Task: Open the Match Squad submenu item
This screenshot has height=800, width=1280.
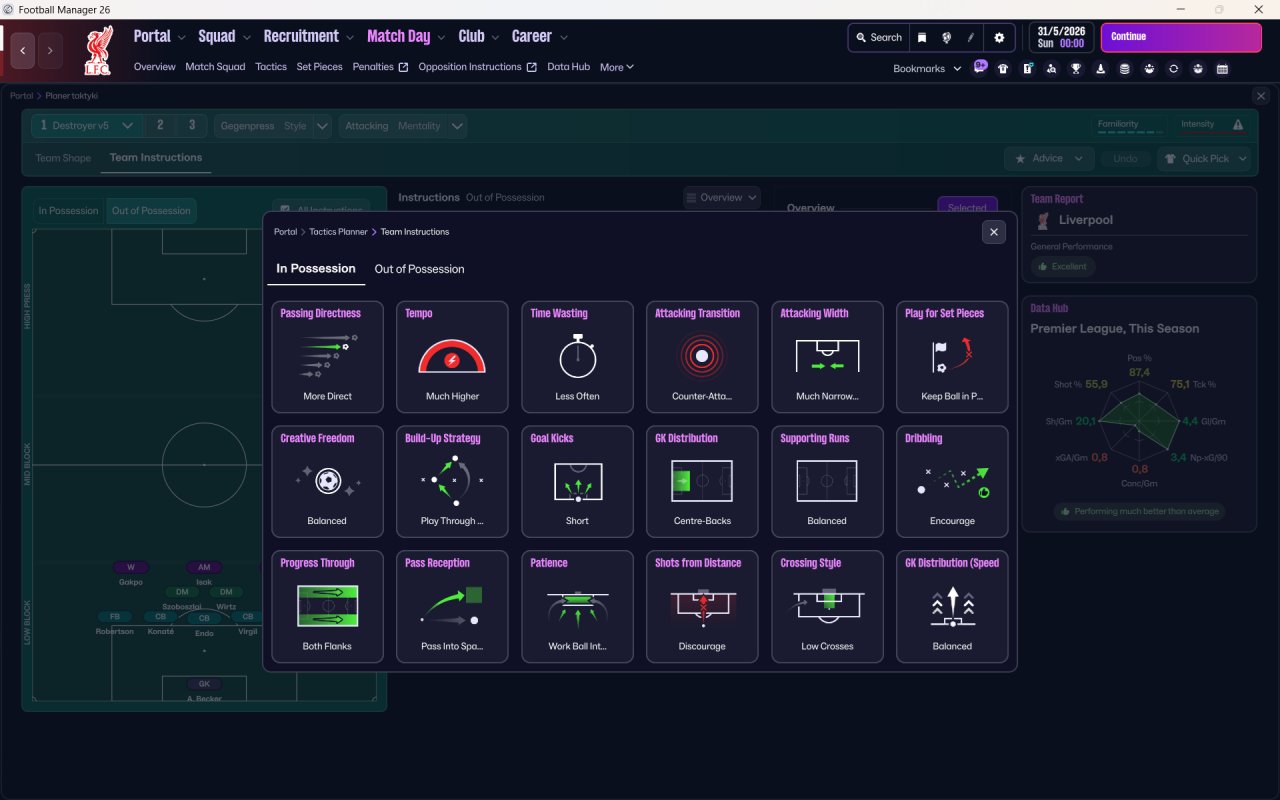Action: click(215, 67)
